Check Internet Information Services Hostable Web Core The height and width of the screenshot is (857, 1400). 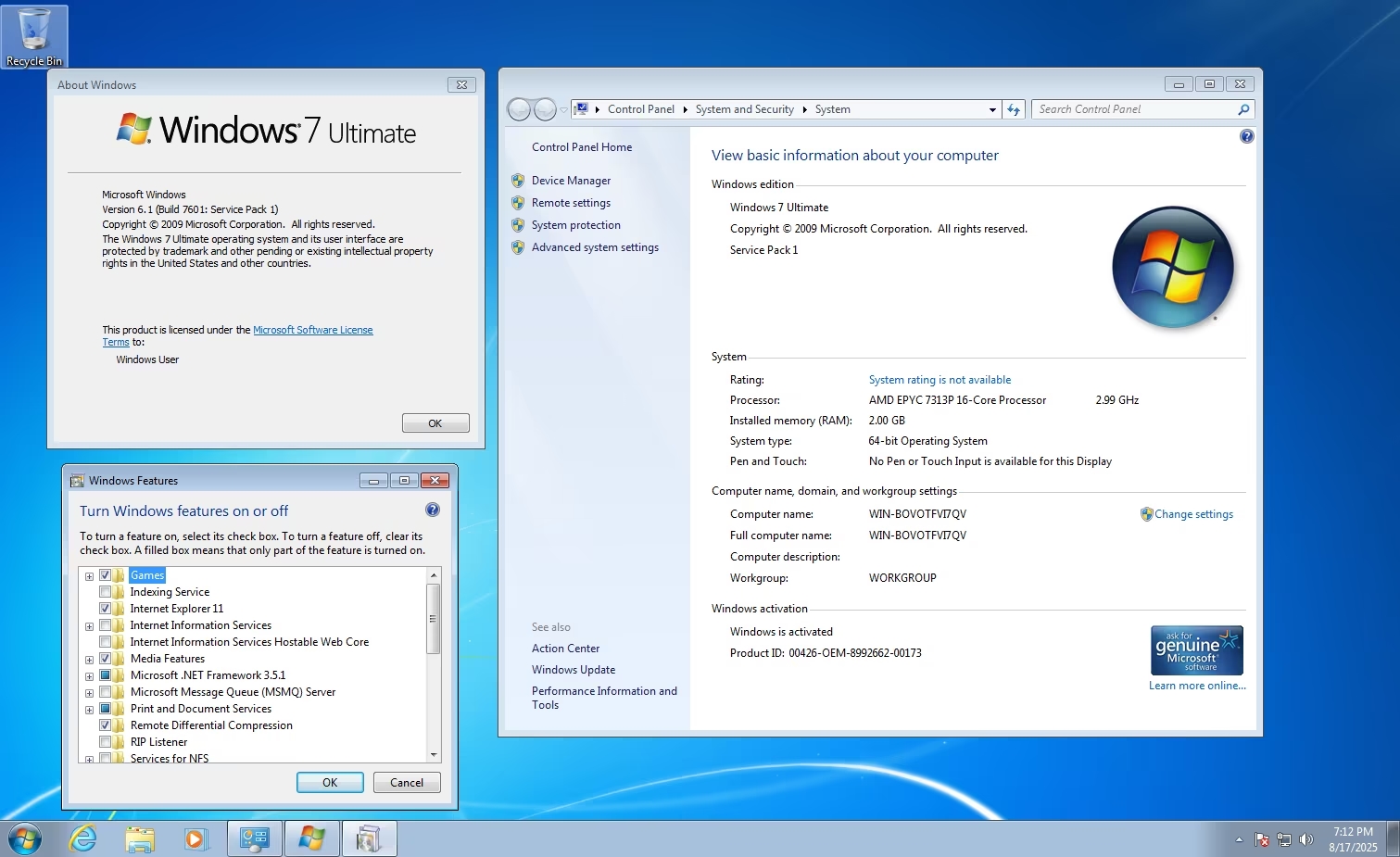pos(105,642)
